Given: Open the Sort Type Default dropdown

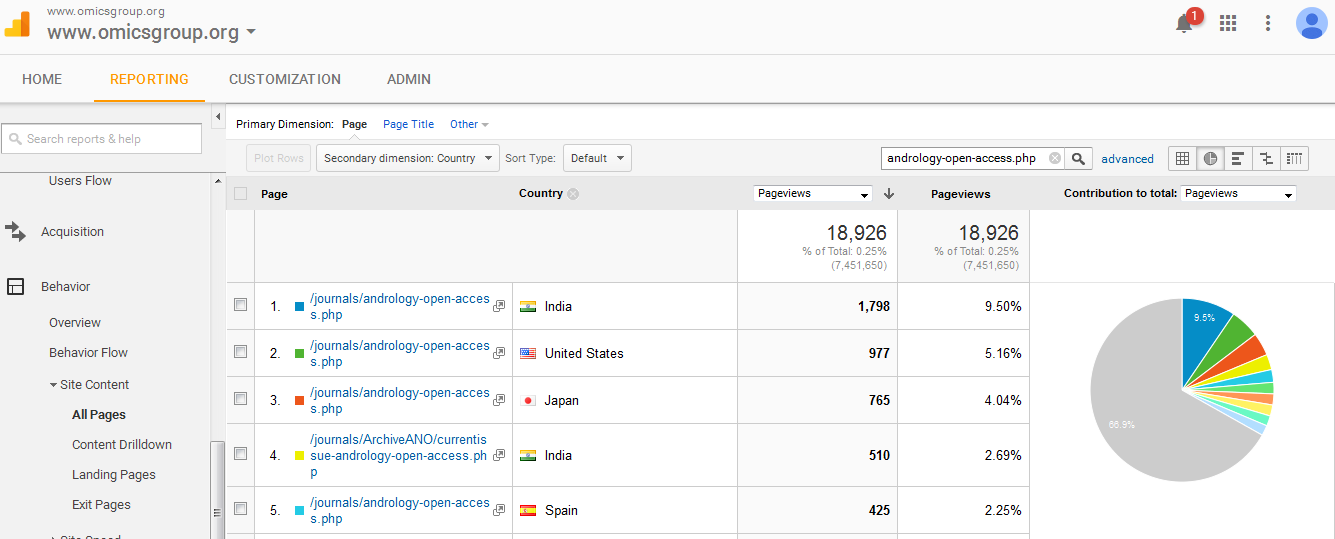Looking at the screenshot, I should 597,158.
